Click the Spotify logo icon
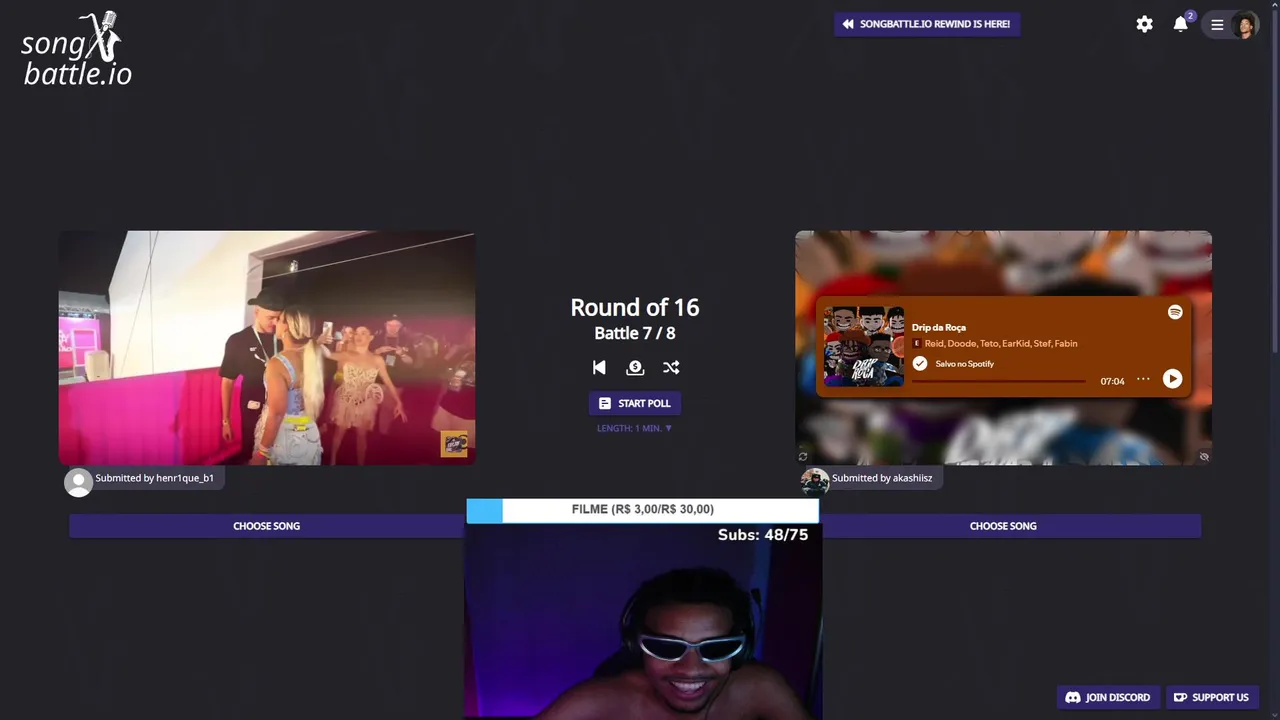1280x720 pixels. [x=1175, y=312]
